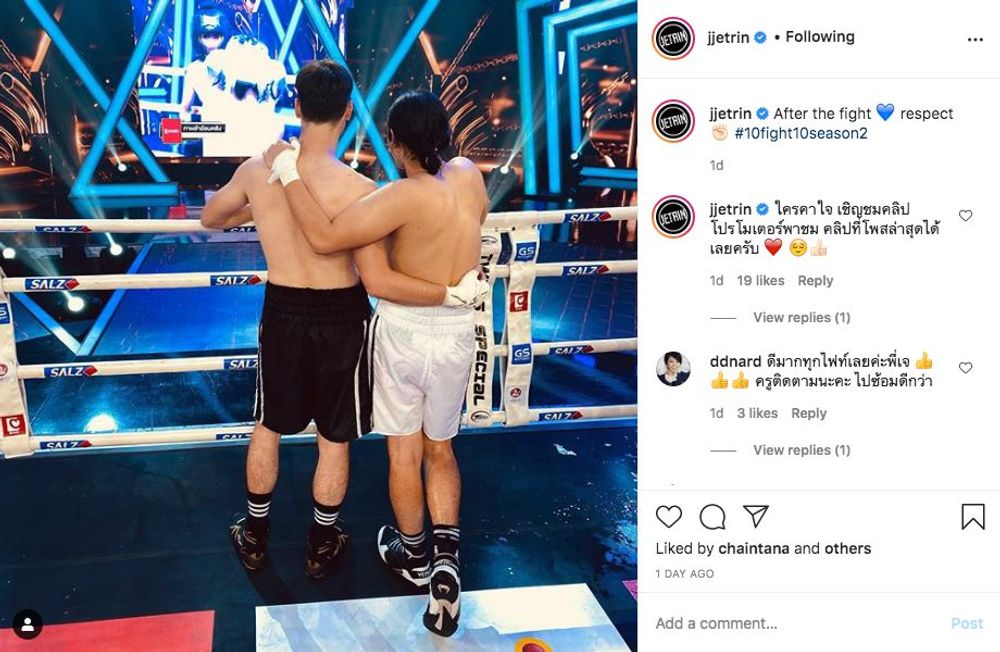This screenshot has height=652, width=1000.
Task: Share the post via paper plane icon
Action: click(756, 515)
